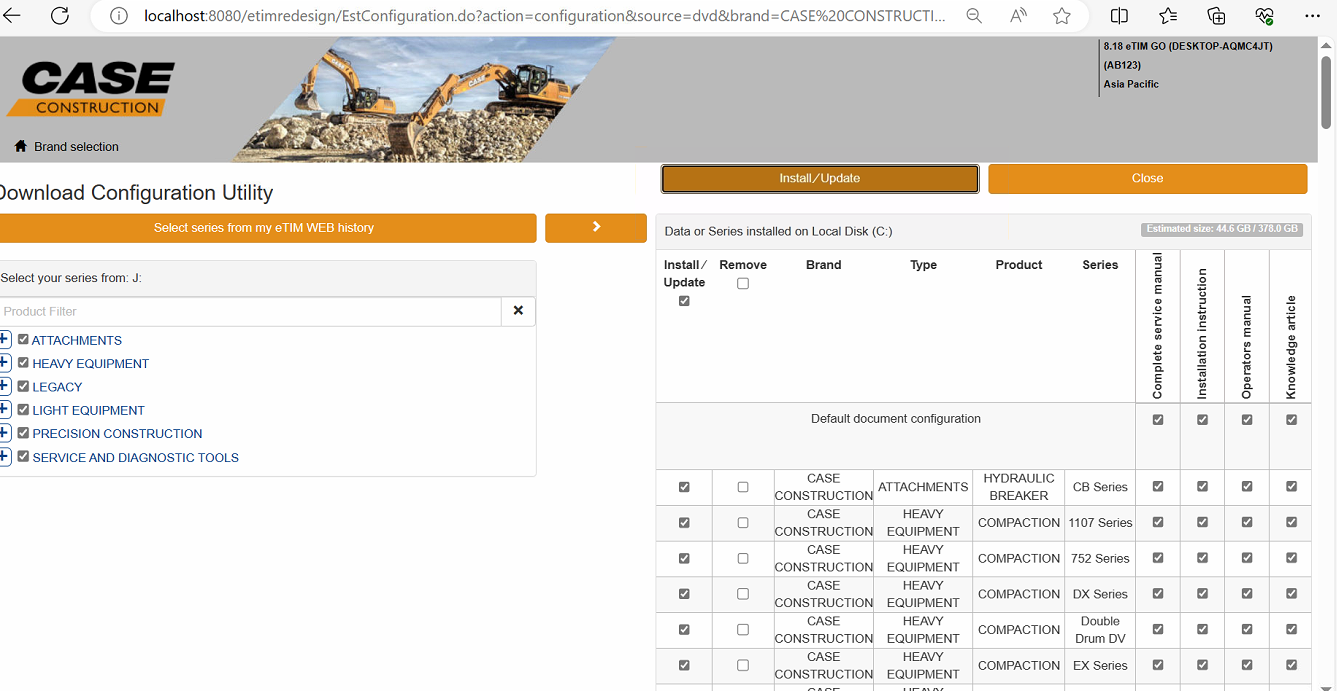Toggle the ATTACHMENTS tree checkbox
Screen dimensions: 1337x691
coord(23,340)
